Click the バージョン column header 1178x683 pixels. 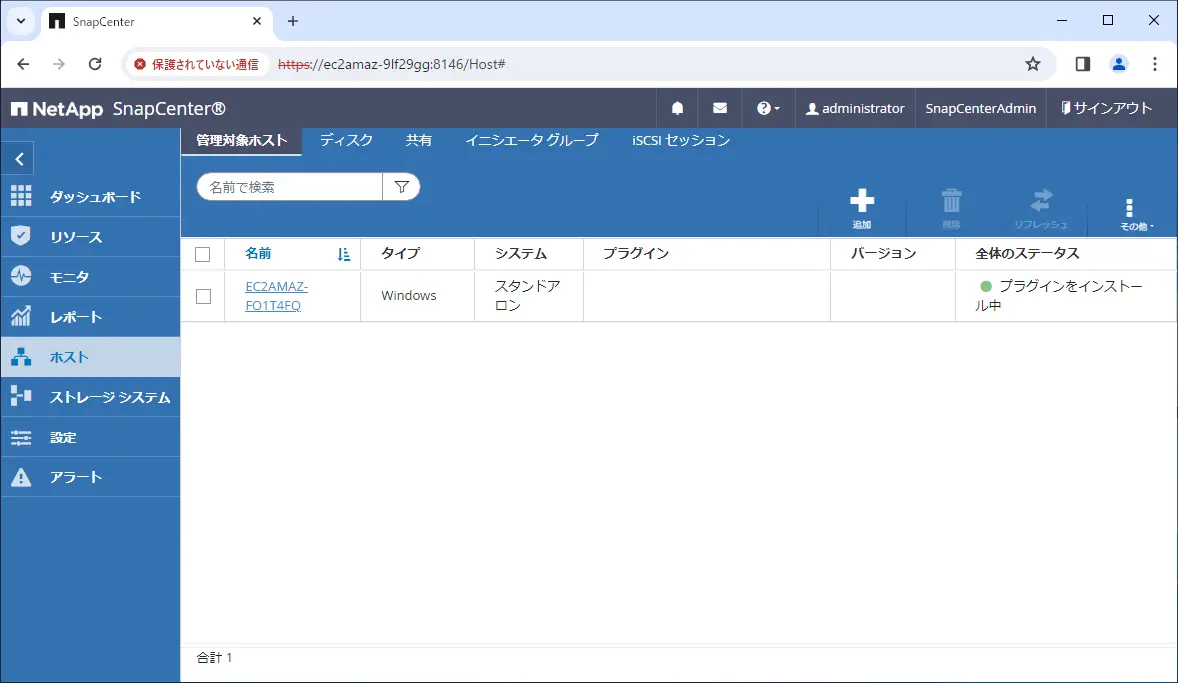[x=884, y=254]
